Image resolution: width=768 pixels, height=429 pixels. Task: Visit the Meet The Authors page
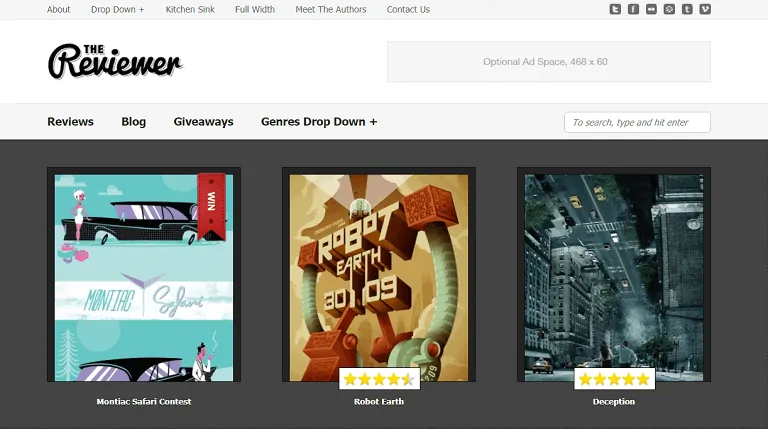pos(331,10)
